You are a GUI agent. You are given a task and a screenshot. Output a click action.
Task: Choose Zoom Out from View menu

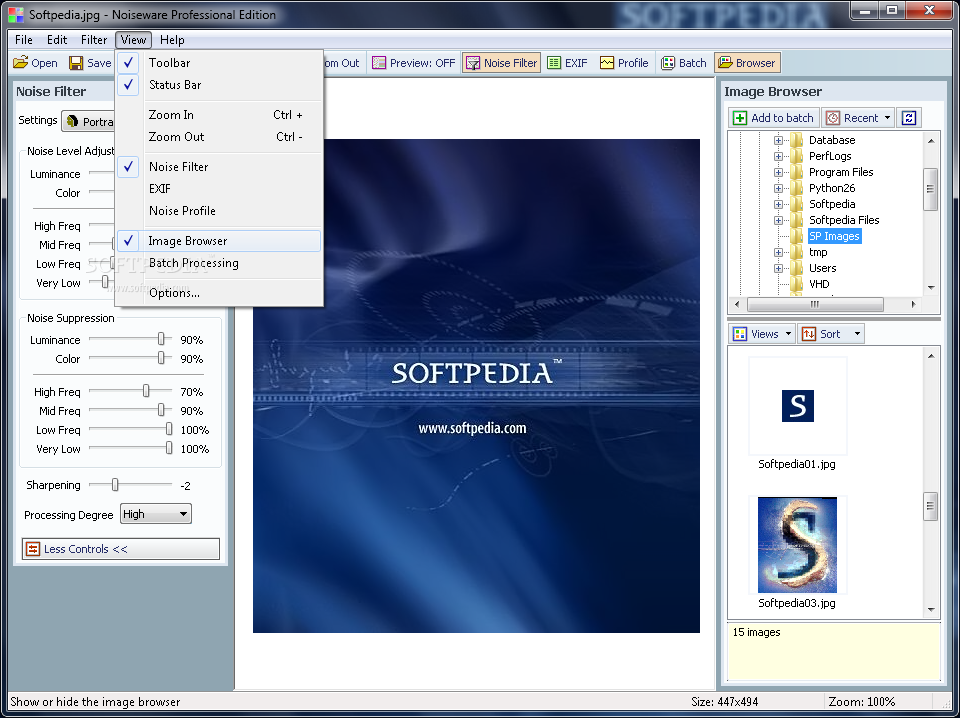pyautogui.click(x=219, y=136)
